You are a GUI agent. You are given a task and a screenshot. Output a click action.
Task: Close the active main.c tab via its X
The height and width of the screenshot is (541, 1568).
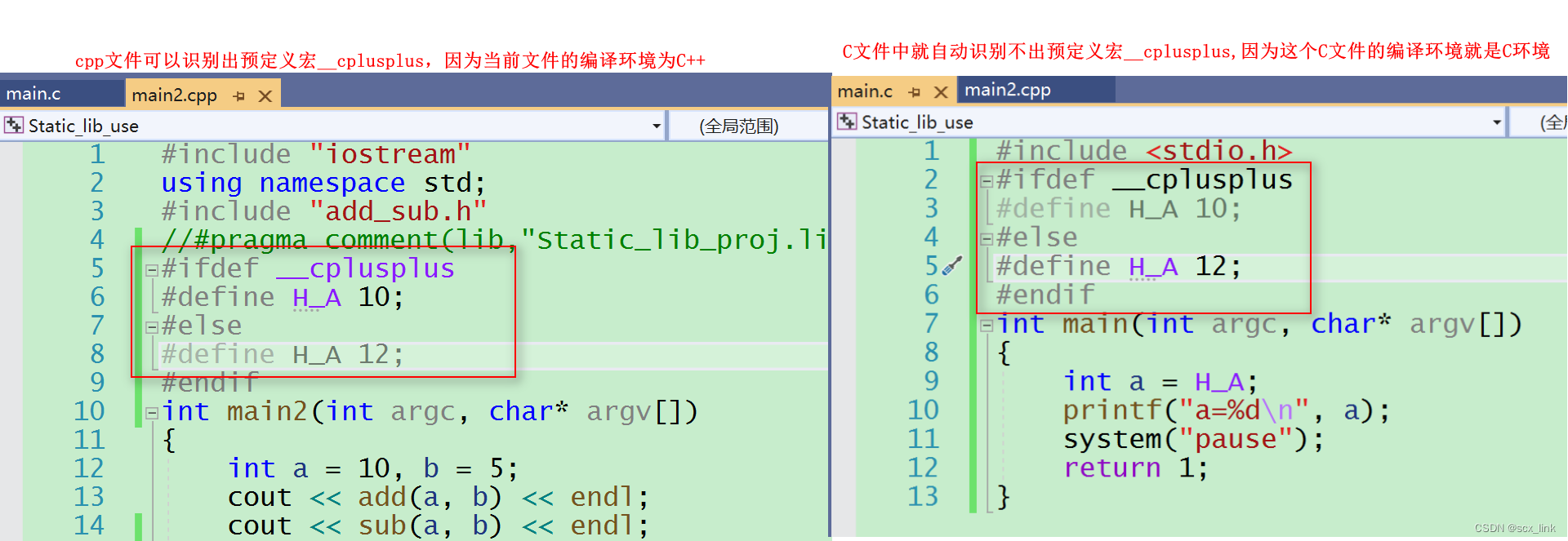click(941, 92)
